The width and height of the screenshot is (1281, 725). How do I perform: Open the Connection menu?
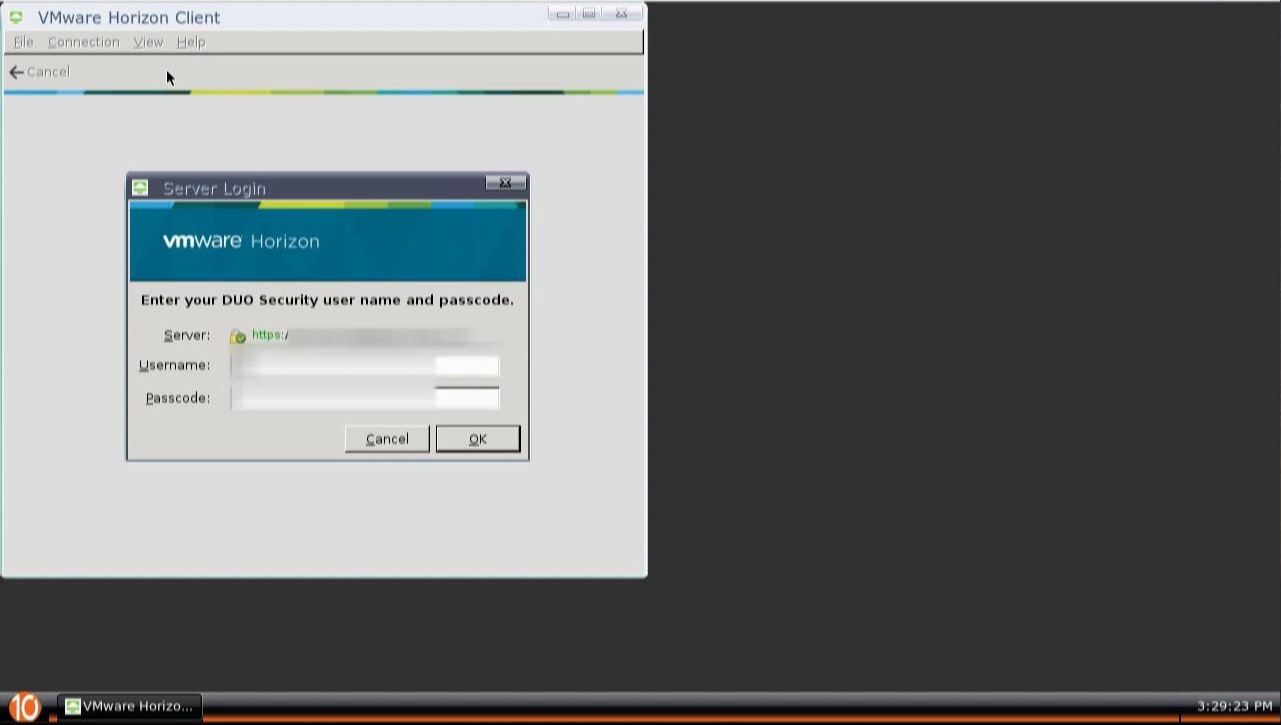(x=83, y=42)
